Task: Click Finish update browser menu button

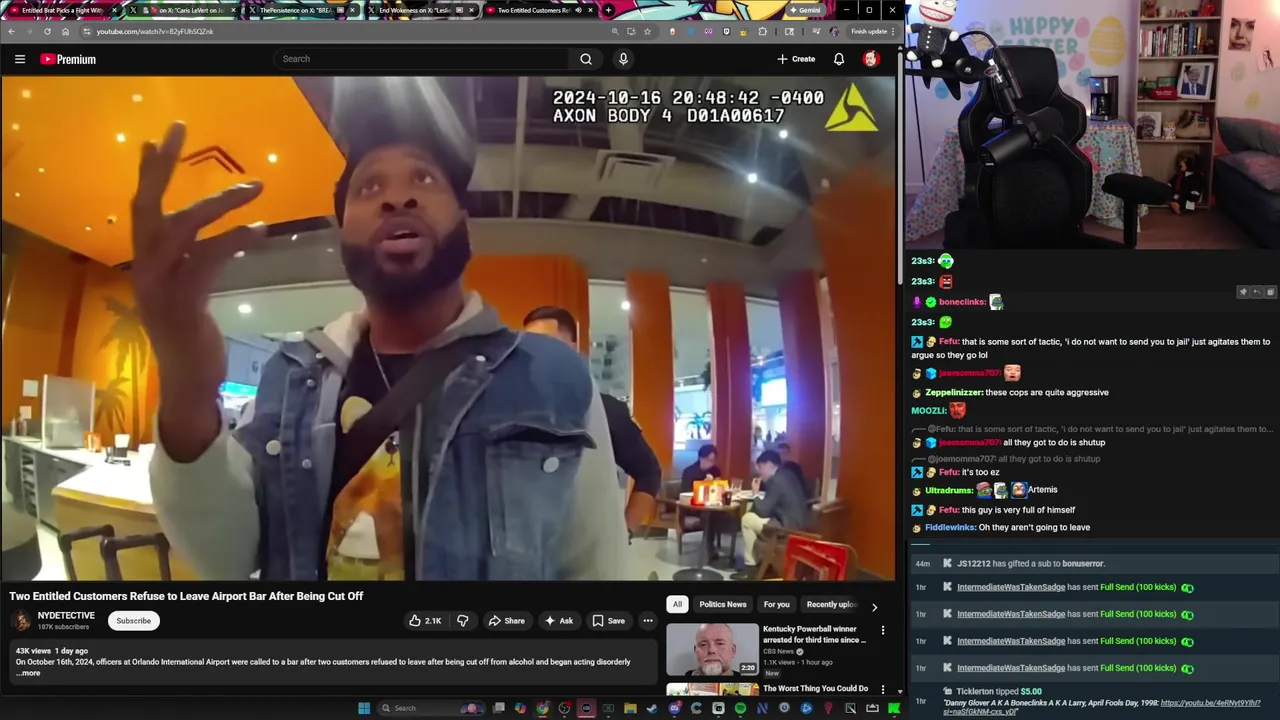Action: (873, 31)
